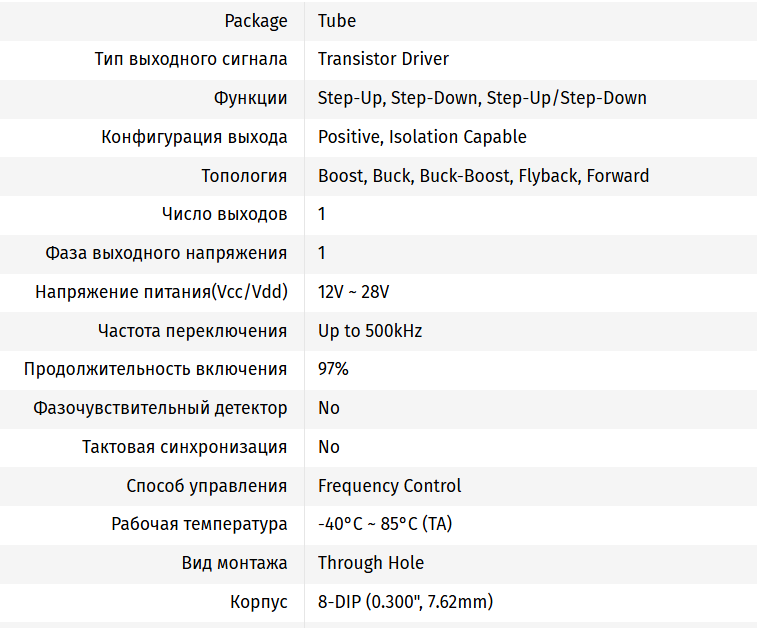757x628 pixels.
Task: Click the 'Transistor Driver' value
Action: [383, 59]
